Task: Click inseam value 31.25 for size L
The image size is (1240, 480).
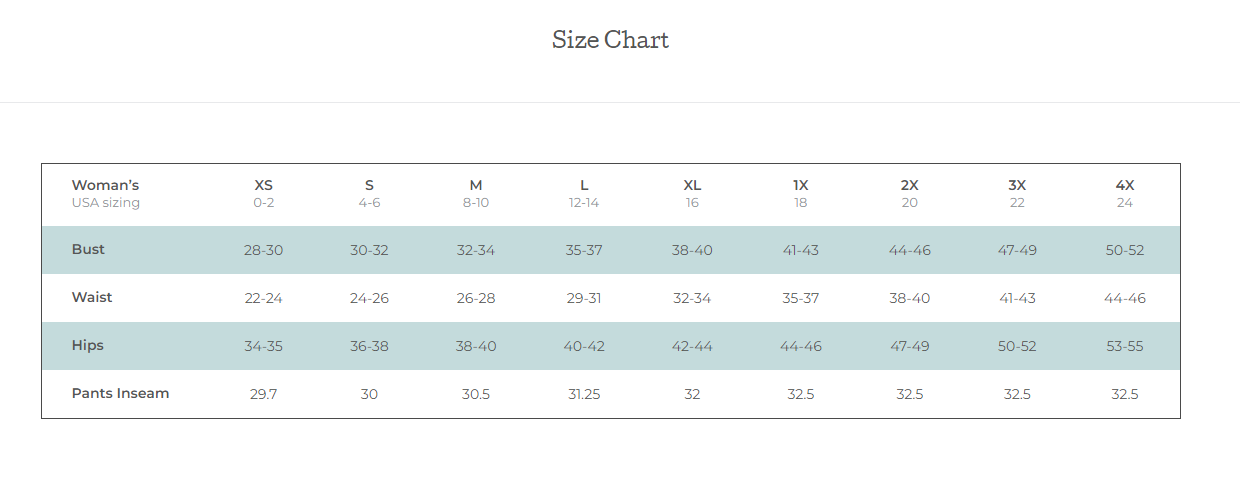Action: pos(584,394)
